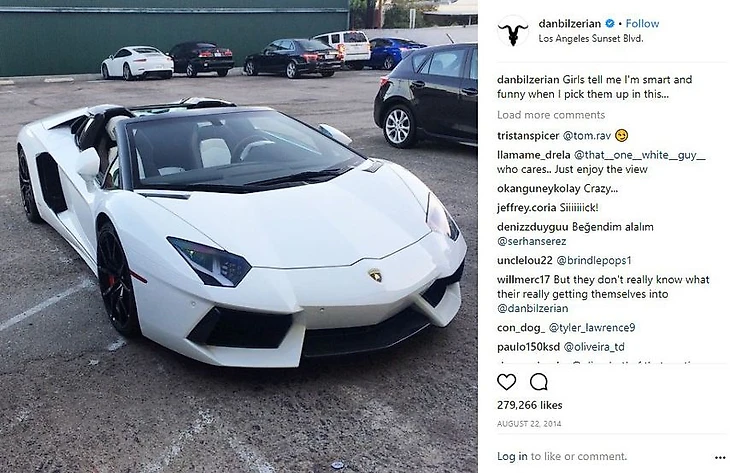This screenshot has width=730, height=473.
Task: Open danbilzerian username in the header
Action: [x=569, y=23]
